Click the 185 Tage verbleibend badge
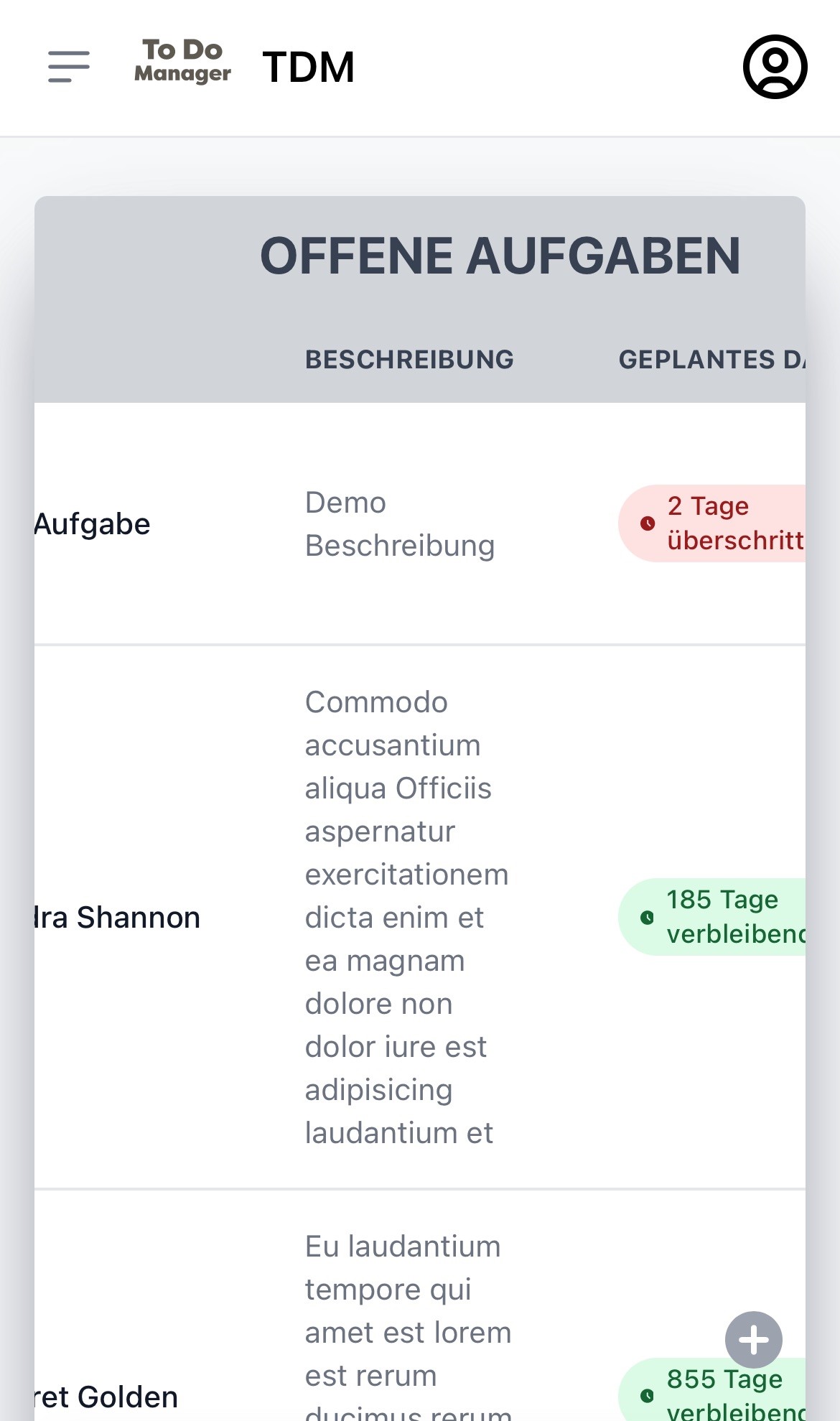Image resolution: width=840 pixels, height=1421 pixels. coord(712,917)
